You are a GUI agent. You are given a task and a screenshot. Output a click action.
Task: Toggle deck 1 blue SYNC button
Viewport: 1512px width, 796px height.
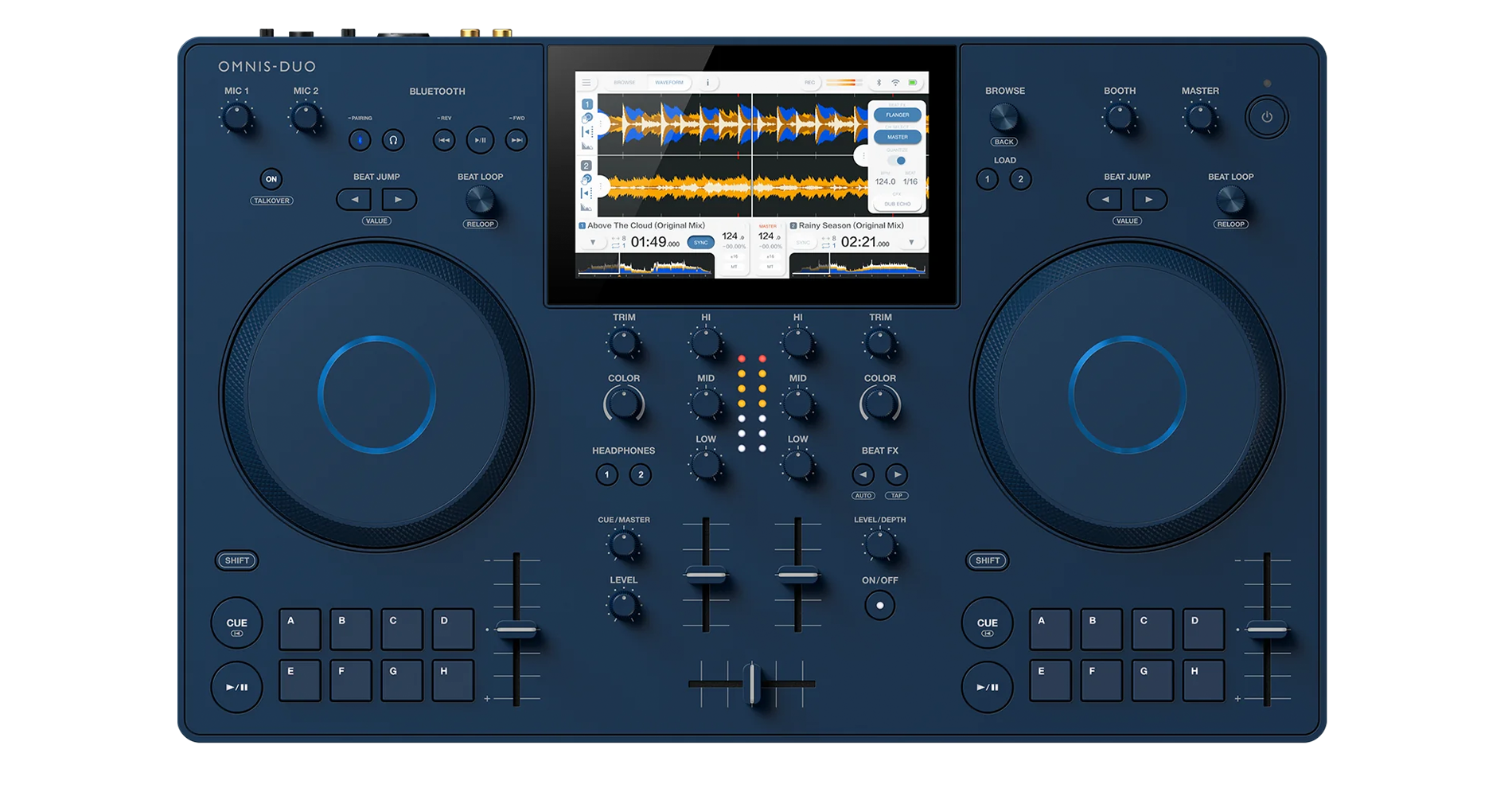pyautogui.click(x=700, y=243)
